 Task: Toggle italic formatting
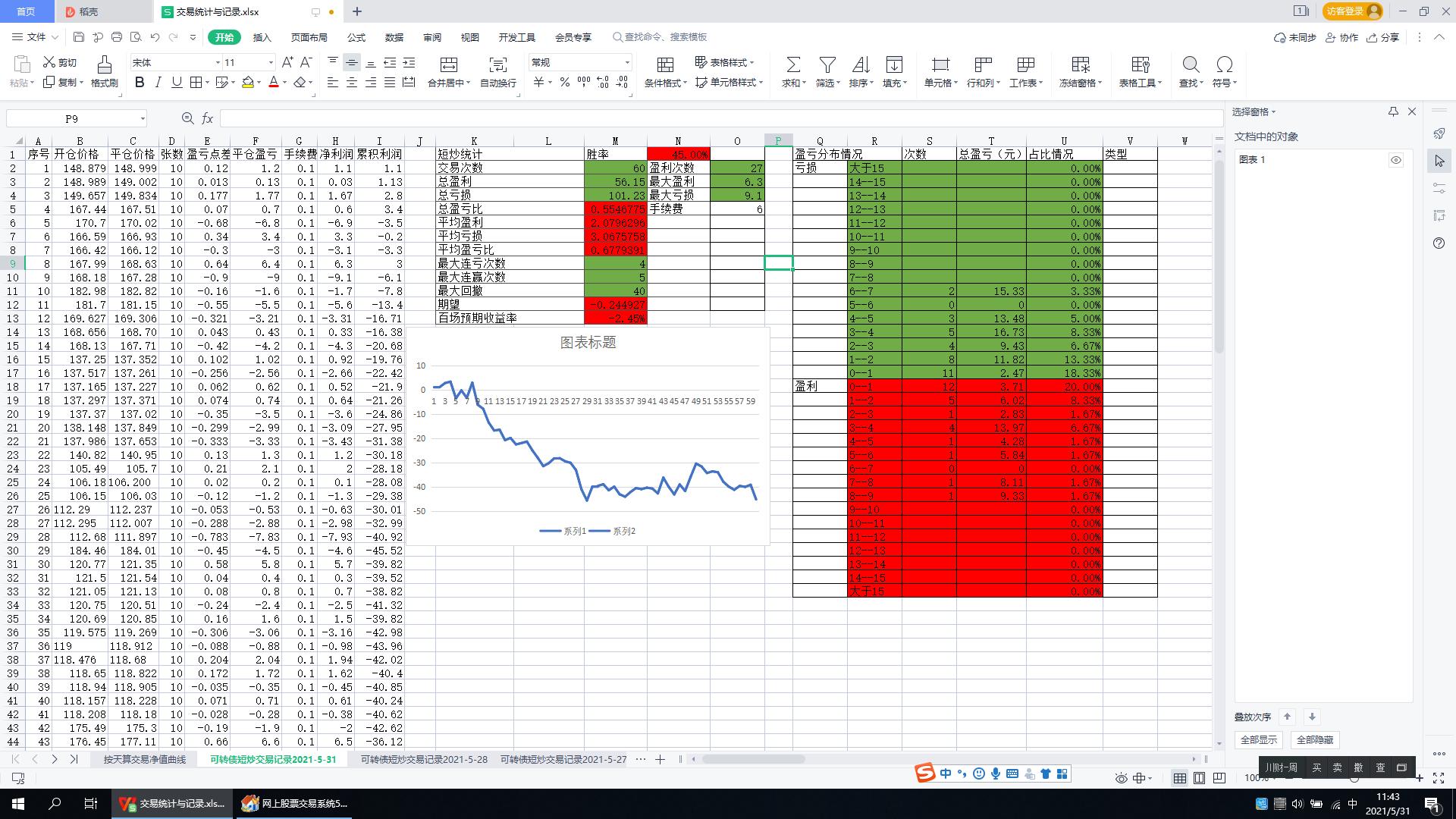(158, 83)
